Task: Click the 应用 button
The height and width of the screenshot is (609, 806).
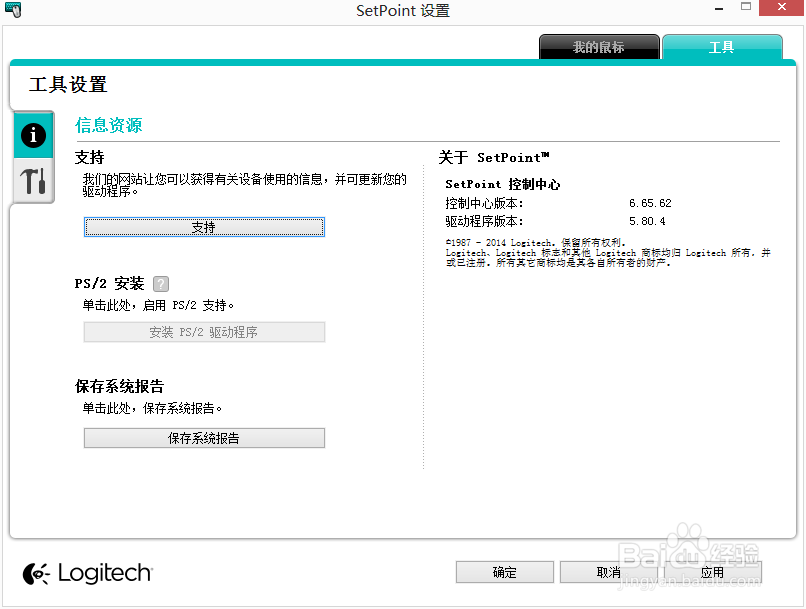Action: (x=712, y=572)
